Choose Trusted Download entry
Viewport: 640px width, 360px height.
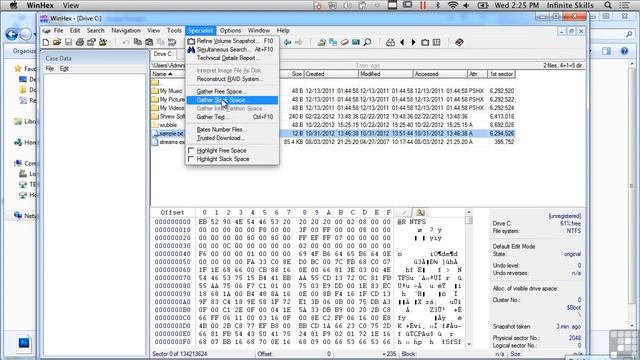(232, 138)
